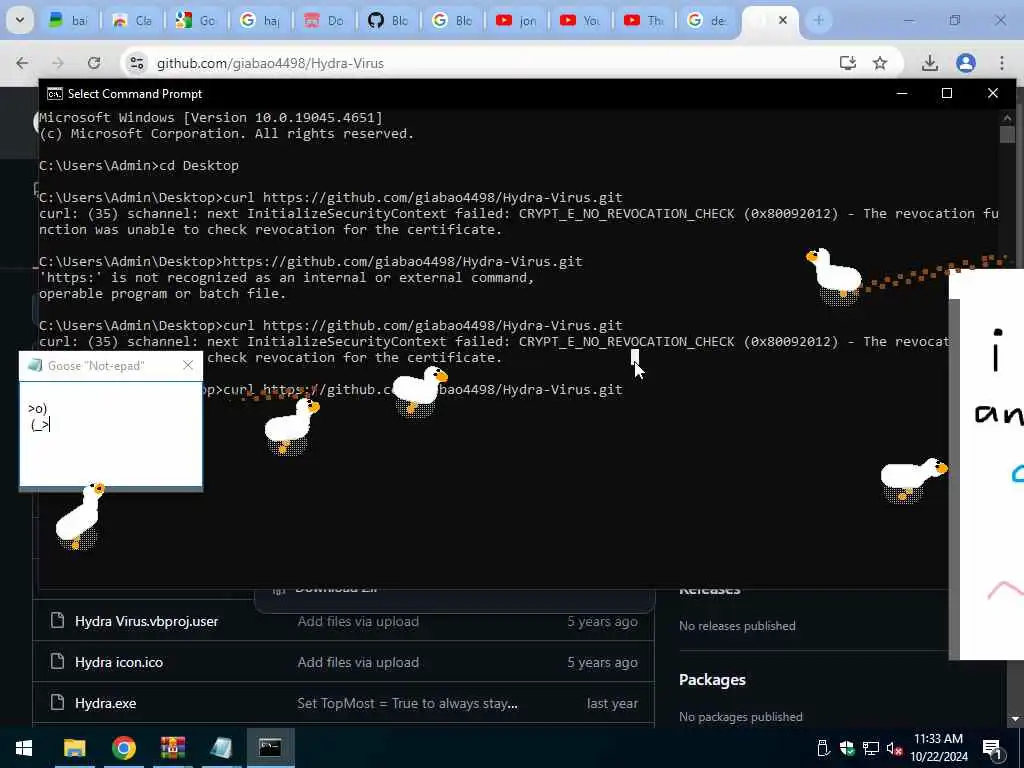Click the goose near the top right
1024x768 pixels.
click(834, 275)
